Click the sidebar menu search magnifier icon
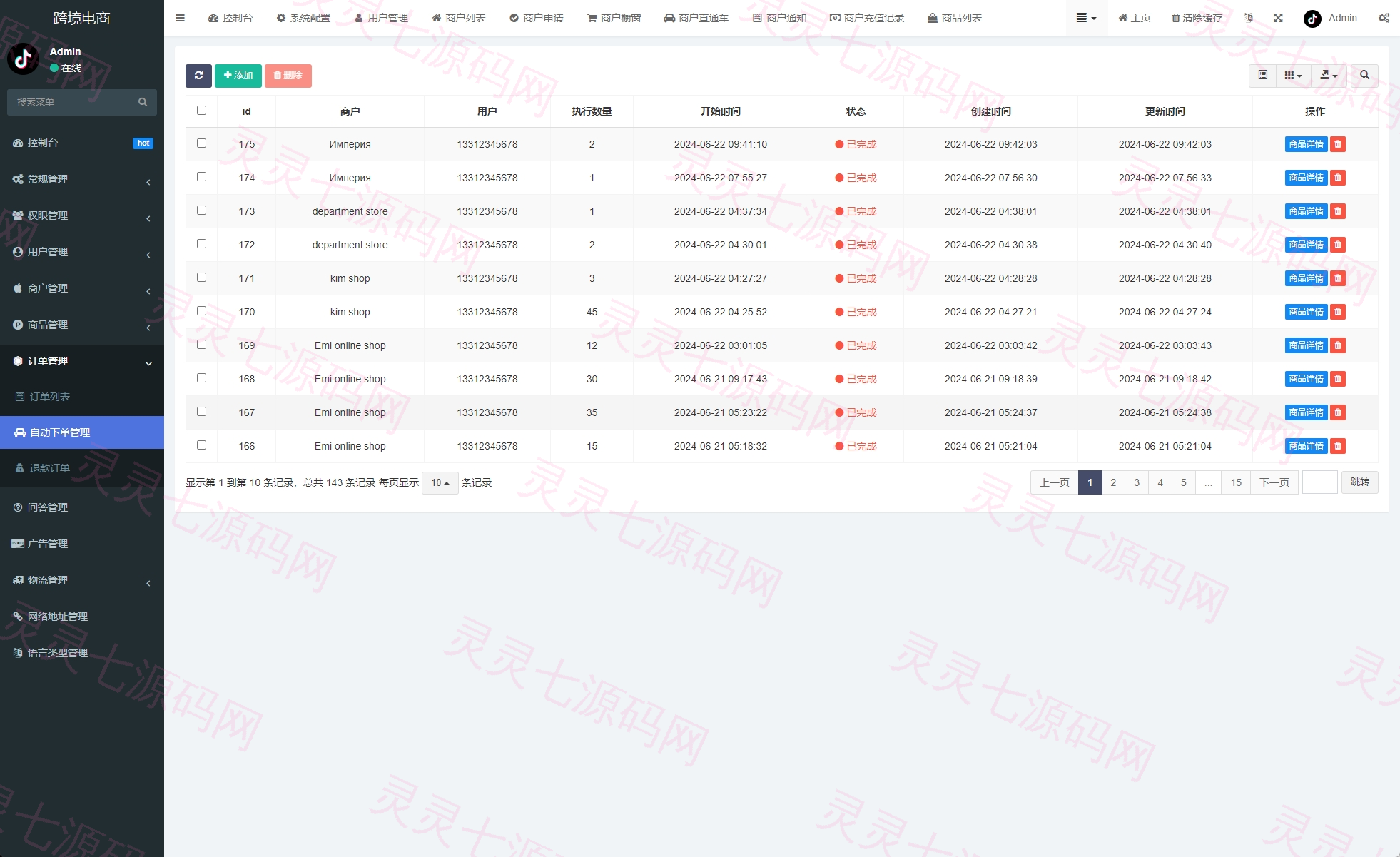 point(143,102)
